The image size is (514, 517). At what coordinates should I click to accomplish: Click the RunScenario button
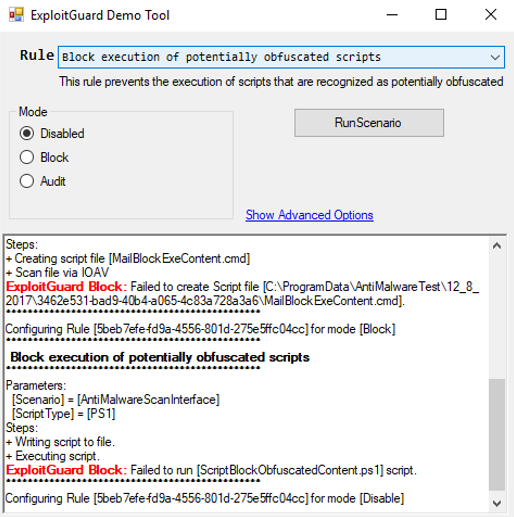369,123
